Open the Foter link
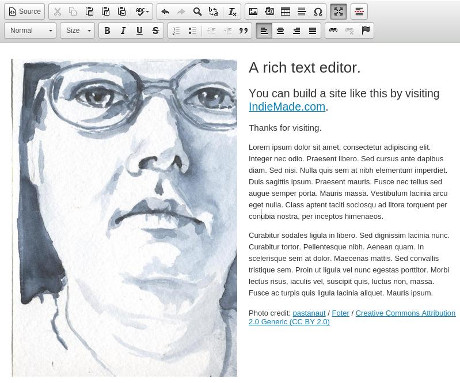This screenshot has width=460, height=383. pos(340,313)
